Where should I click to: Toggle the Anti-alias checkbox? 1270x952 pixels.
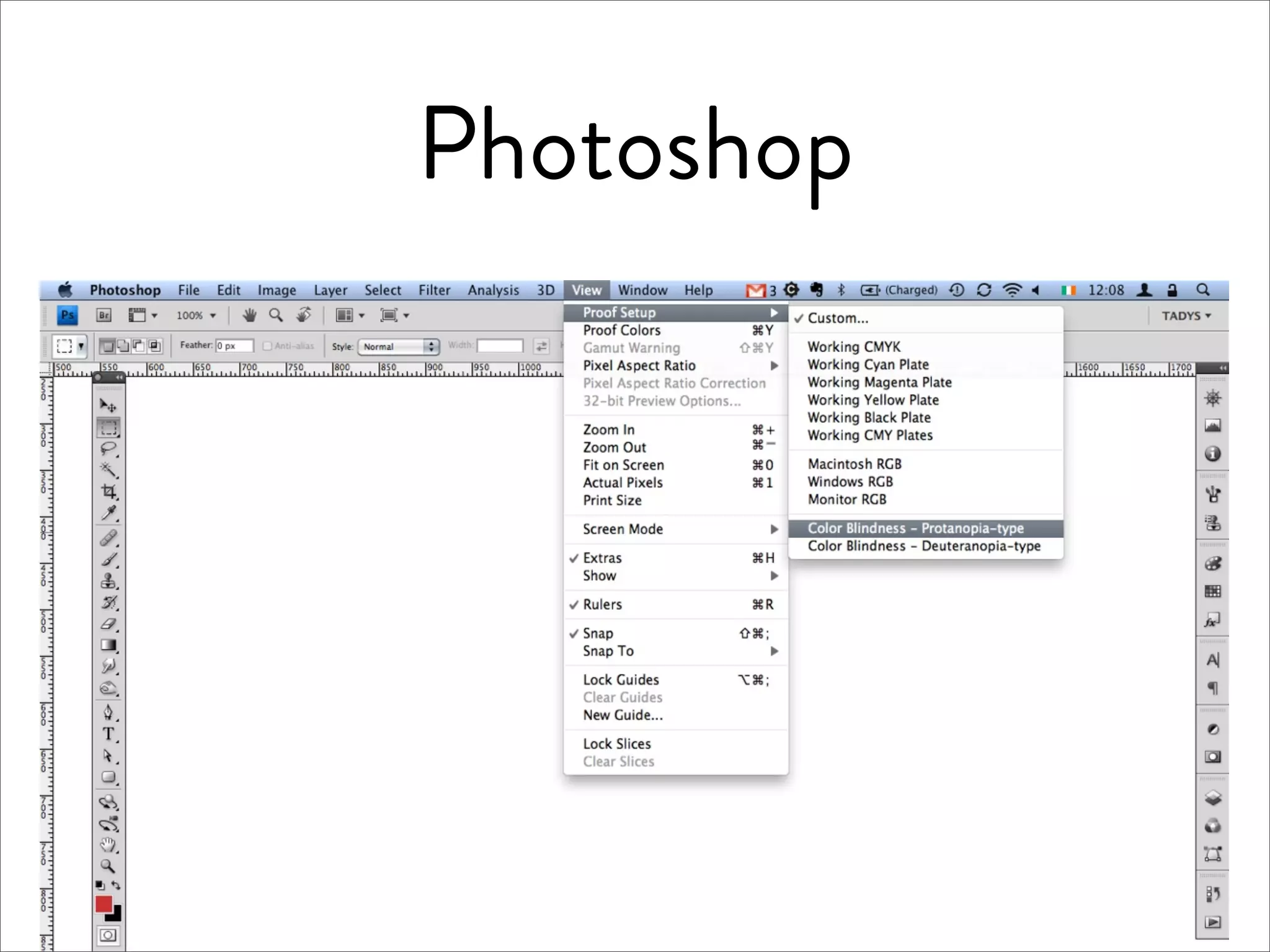tap(267, 346)
